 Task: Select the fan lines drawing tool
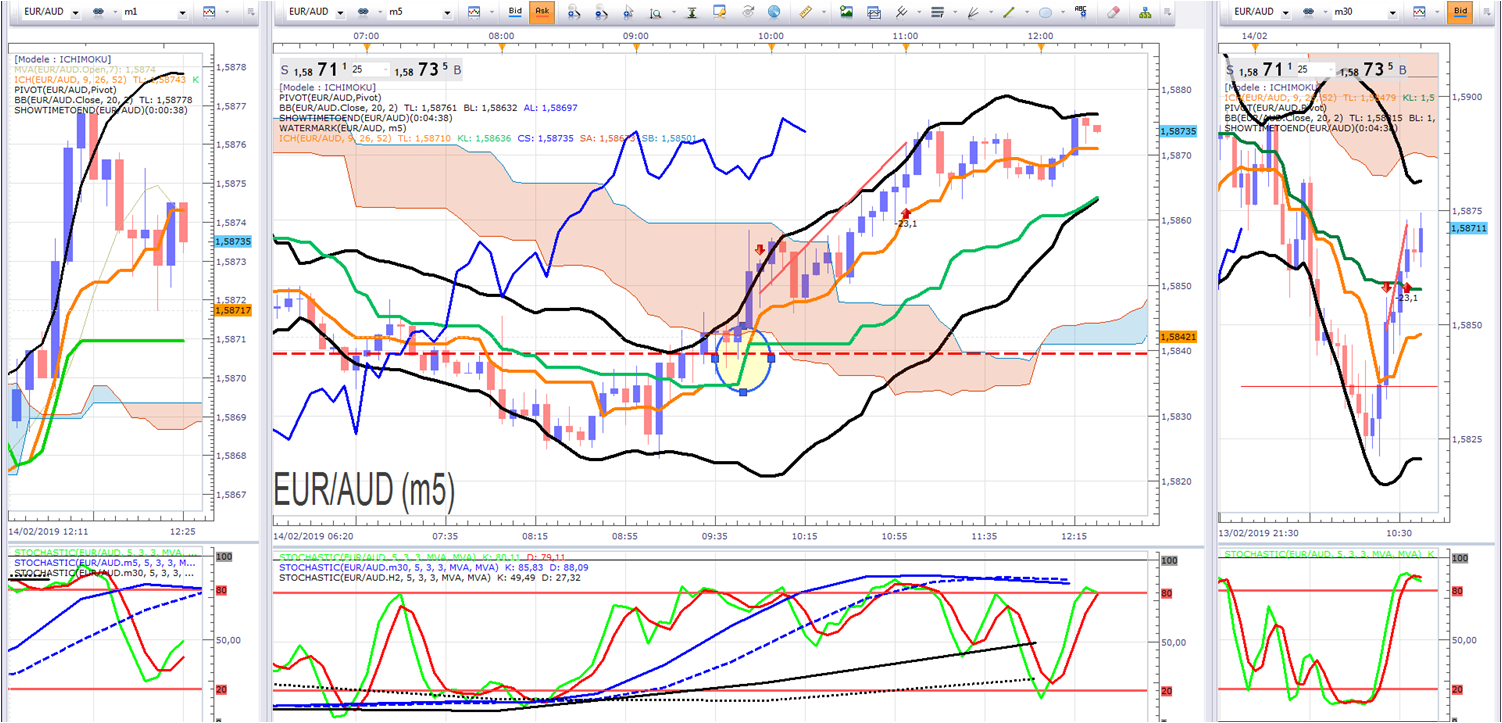tap(972, 12)
